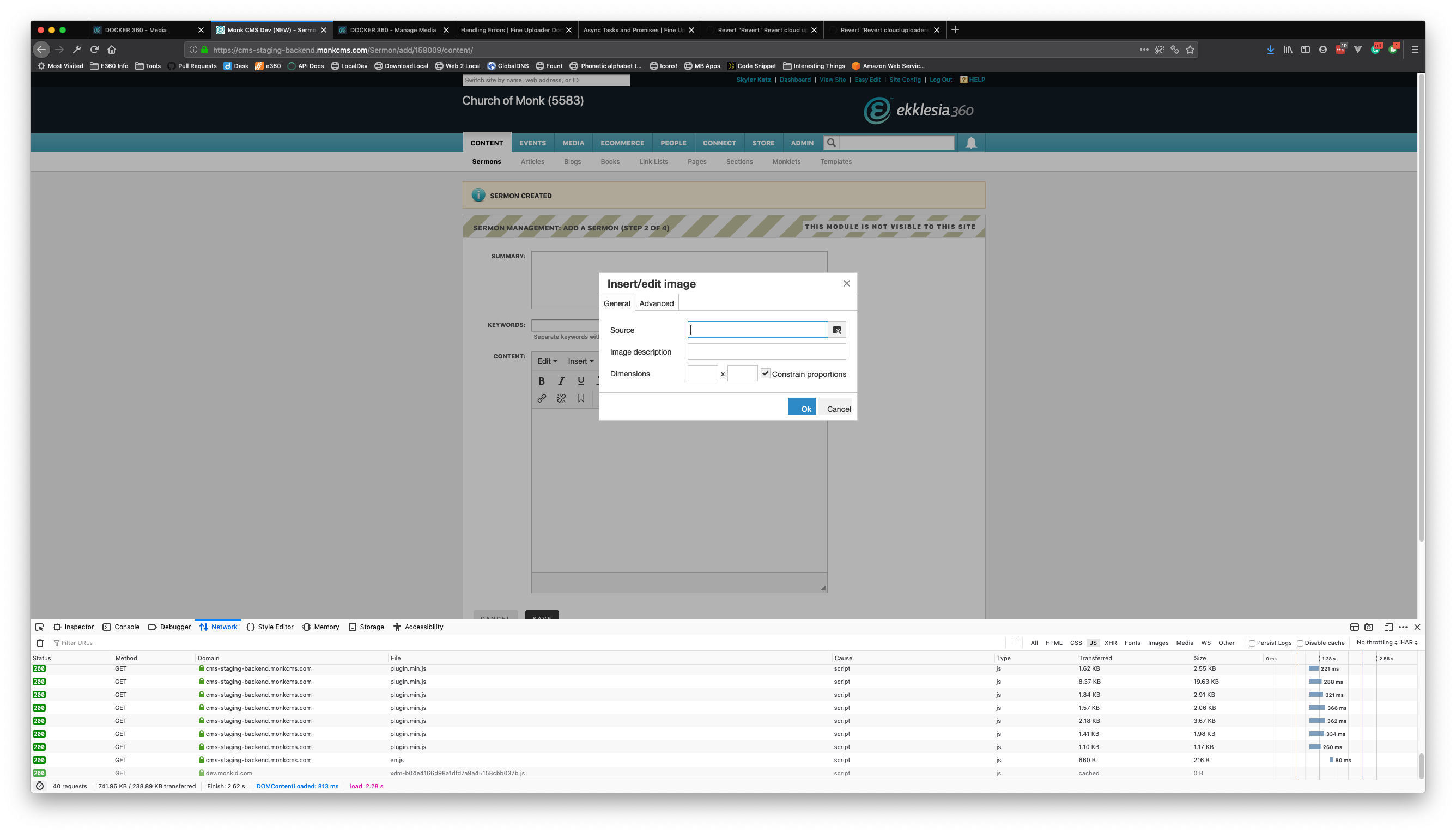Viewport: 1456px width, 833px height.
Task: Click the Italic formatting icon
Action: [x=561, y=380]
